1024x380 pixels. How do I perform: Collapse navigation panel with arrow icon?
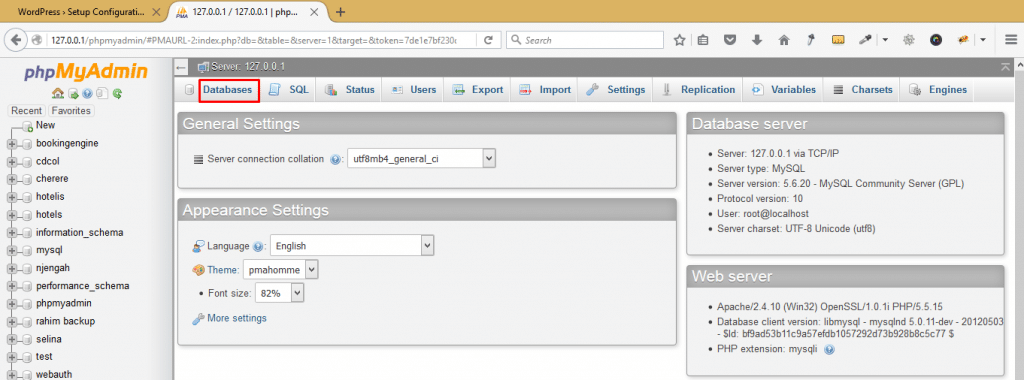pyautogui.click(x=182, y=67)
